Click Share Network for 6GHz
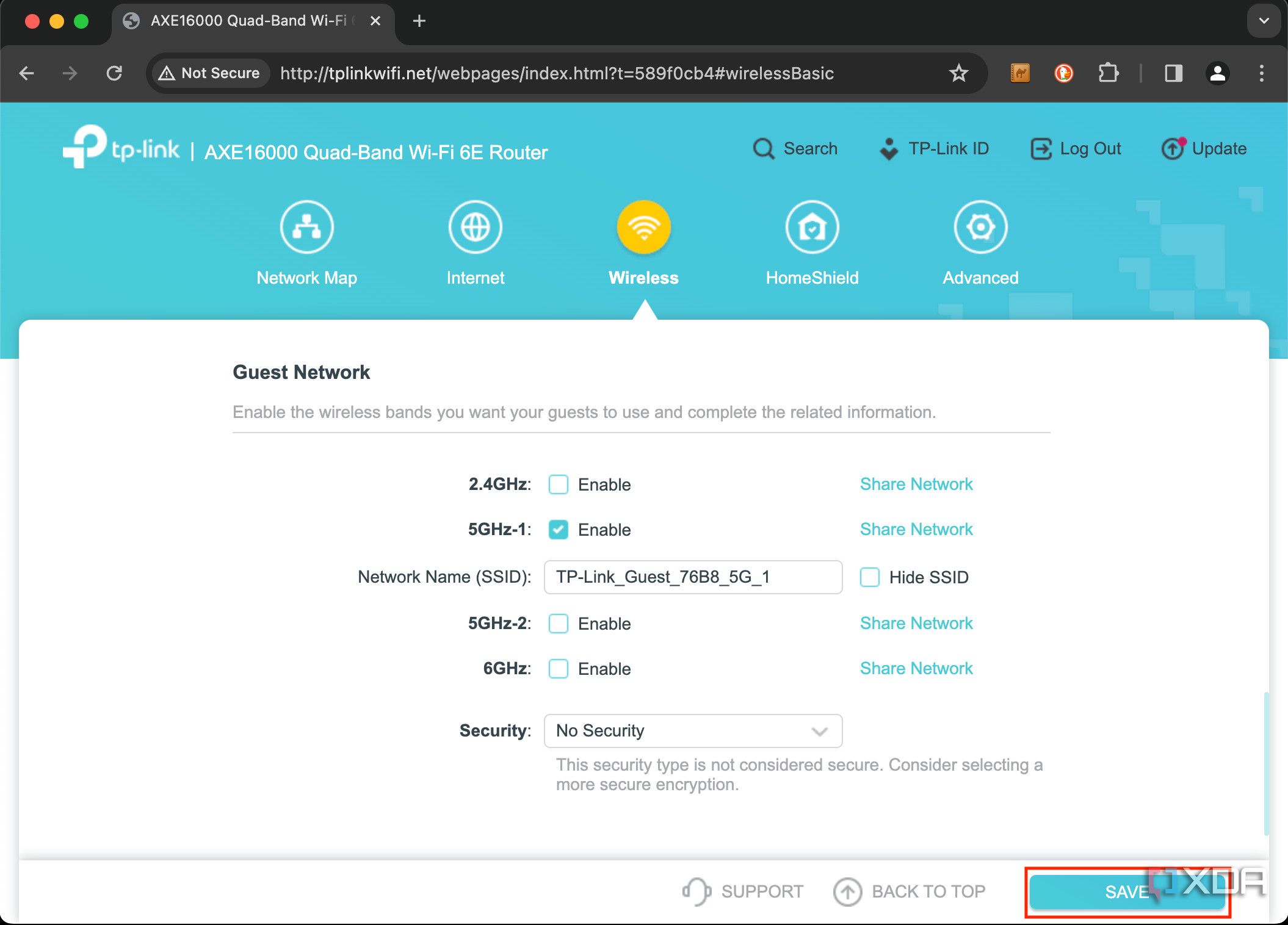The image size is (1288, 925). pyautogui.click(x=916, y=668)
